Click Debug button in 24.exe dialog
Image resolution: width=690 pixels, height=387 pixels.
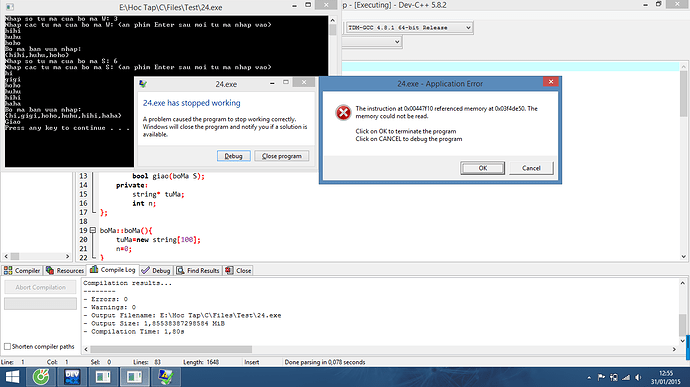tap(234, 156)
